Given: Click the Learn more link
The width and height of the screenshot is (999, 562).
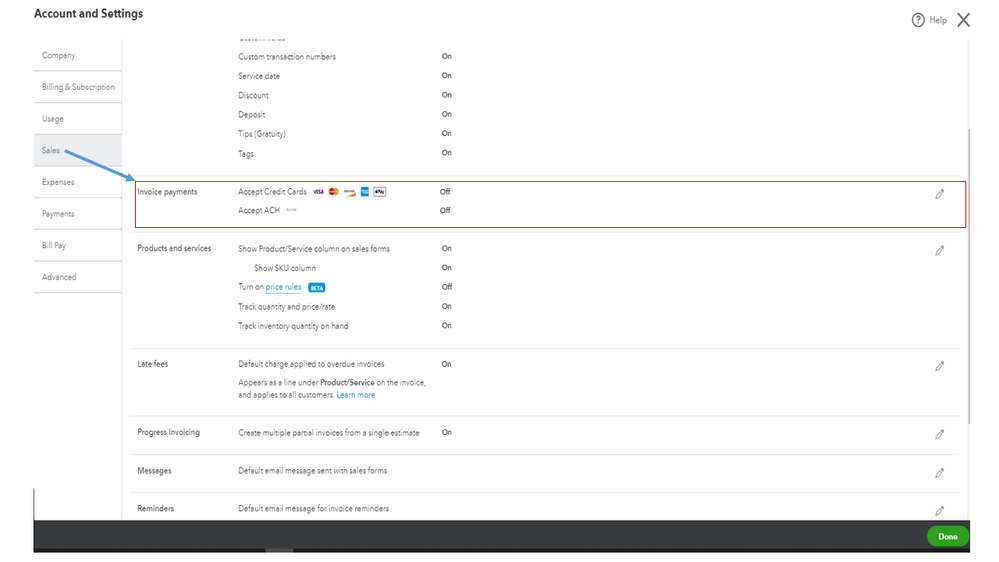Looking at the screenshot, I should point(356,395).
